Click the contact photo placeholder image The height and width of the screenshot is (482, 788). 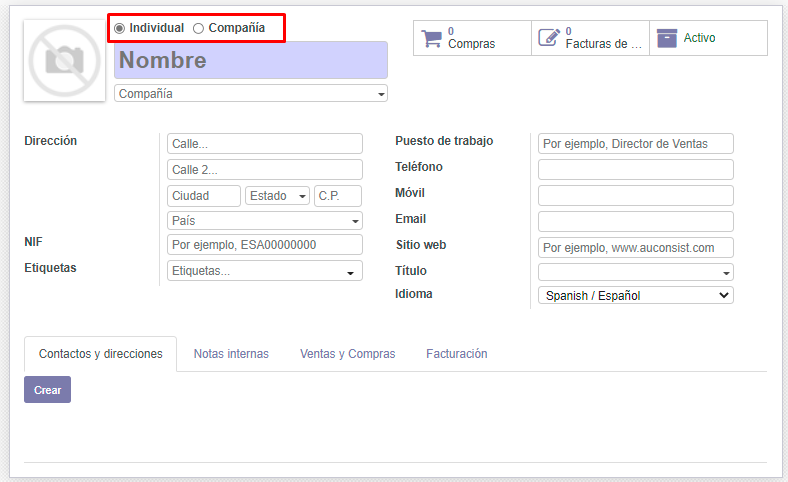(64, 61)
